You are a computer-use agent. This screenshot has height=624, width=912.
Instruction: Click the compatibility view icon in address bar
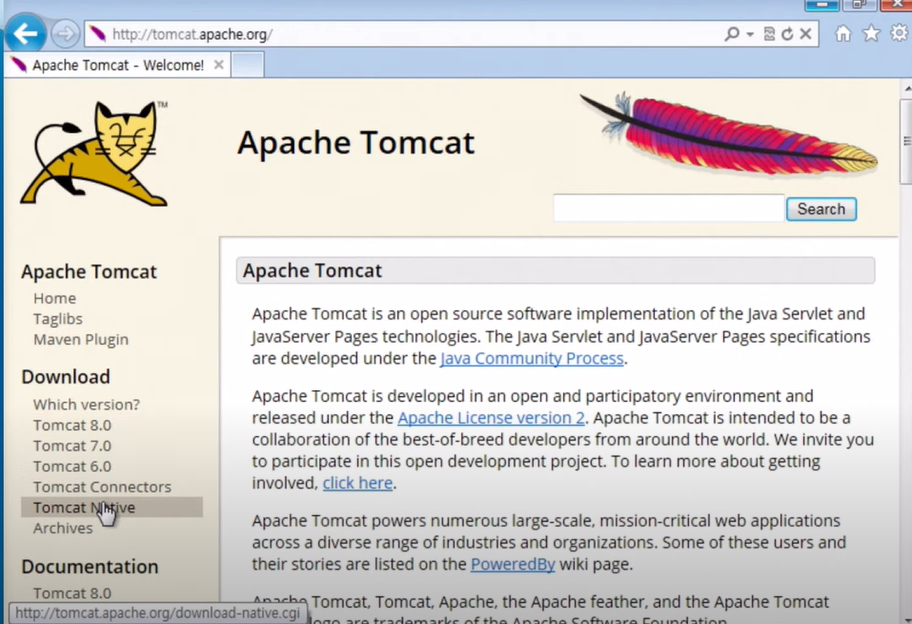[769, 34]
